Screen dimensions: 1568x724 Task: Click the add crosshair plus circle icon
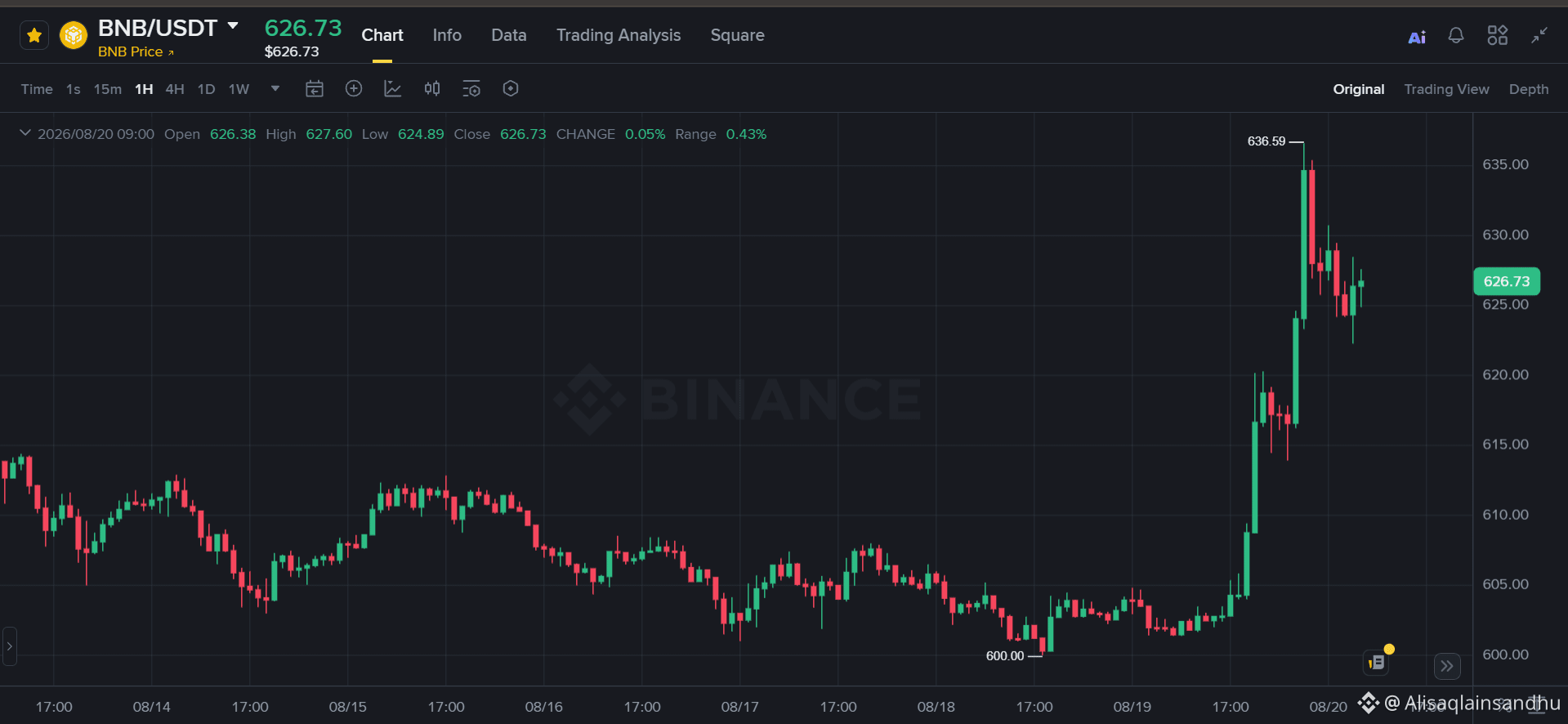tap(354, 88)
